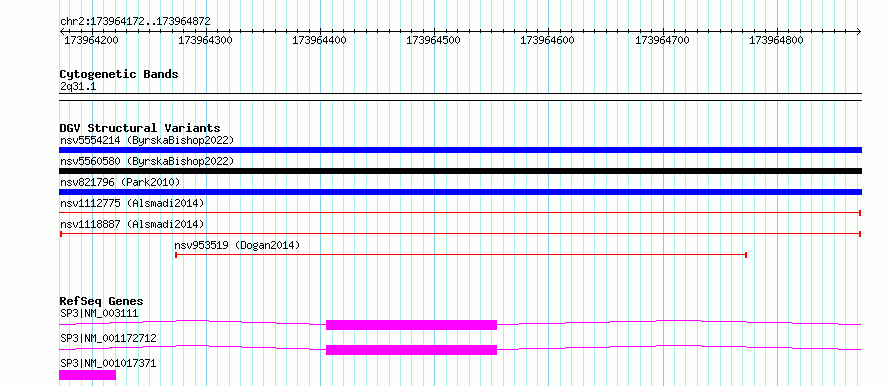Click the nsv5560580 (ByrskaBishop2022) label
The image size is (890, 386).
[x=147, y=161]
